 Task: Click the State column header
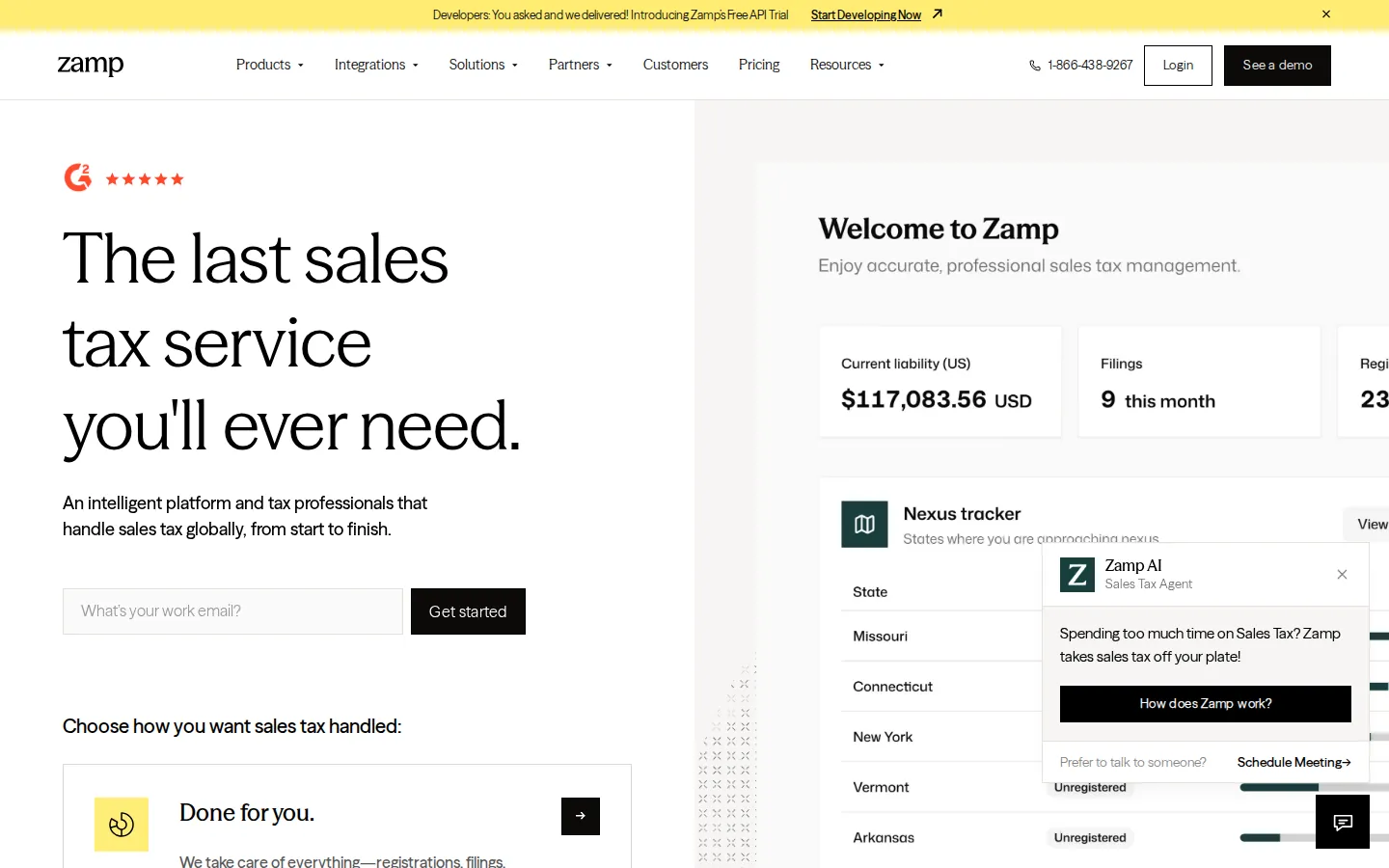(x=870, y=592)
